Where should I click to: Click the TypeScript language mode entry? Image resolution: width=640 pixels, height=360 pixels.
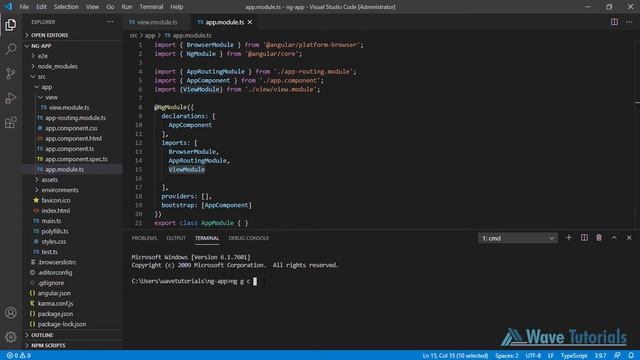click(574, 356)
